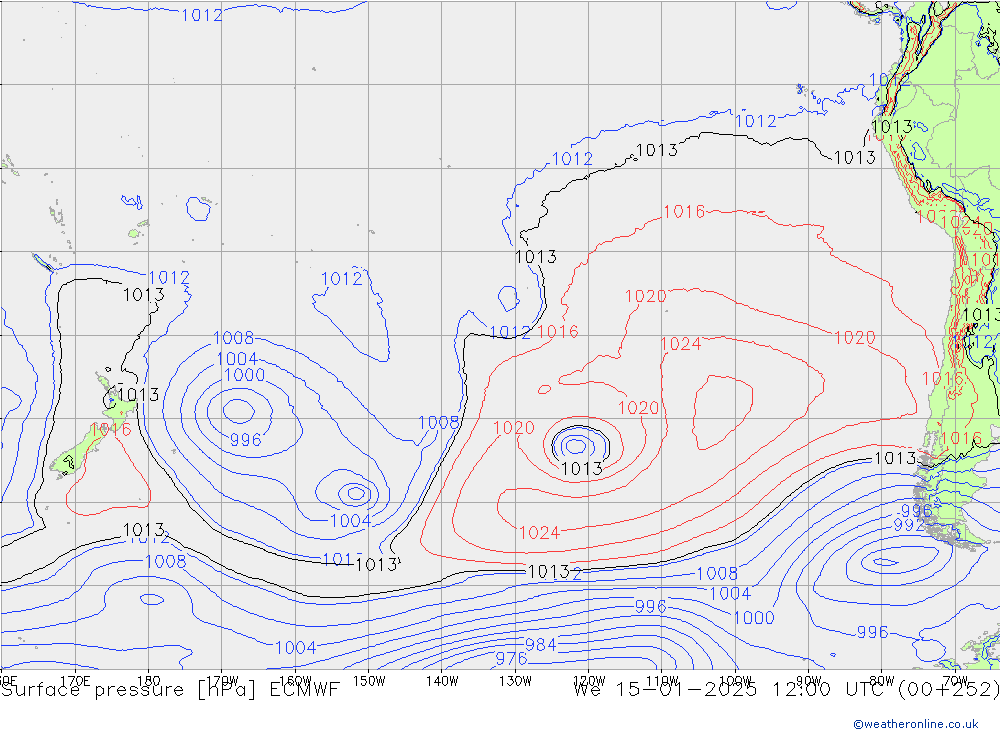Click the 140W longitude axis label
The width and height of the screenshot is (1000, 733).
pos(441,681)
